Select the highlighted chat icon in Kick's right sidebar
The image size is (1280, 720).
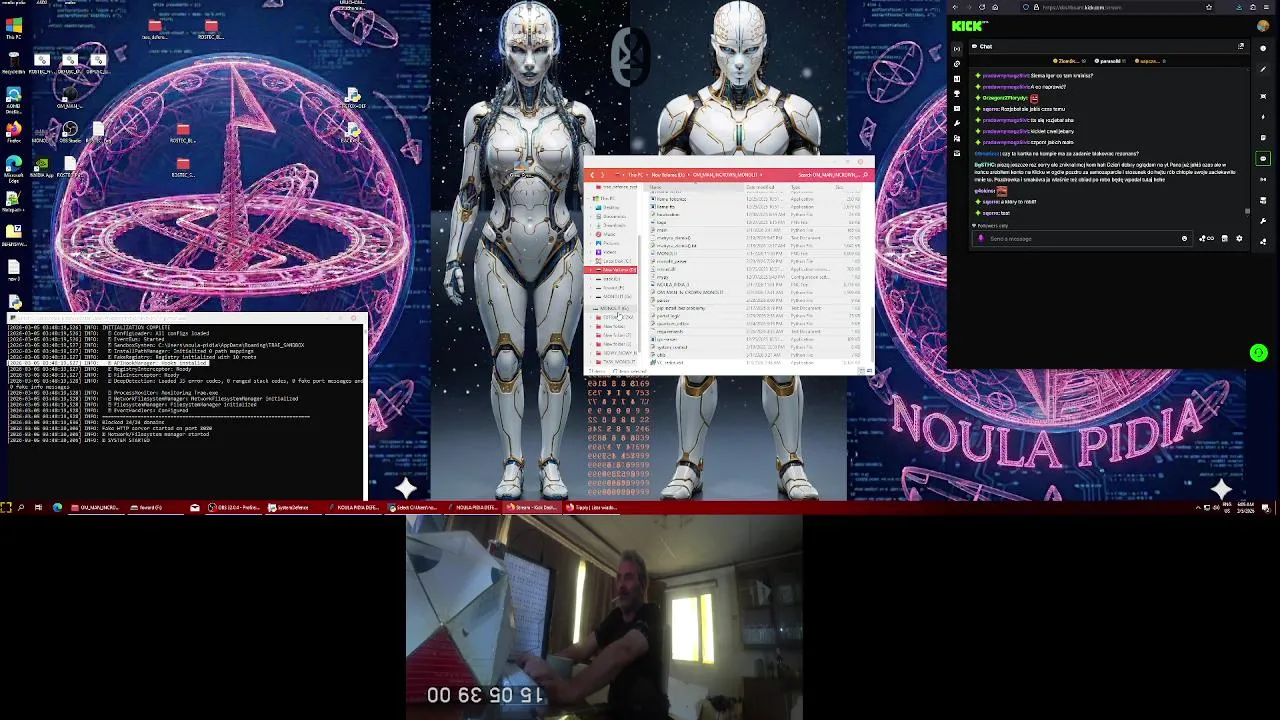click(x=1263, y=158)
